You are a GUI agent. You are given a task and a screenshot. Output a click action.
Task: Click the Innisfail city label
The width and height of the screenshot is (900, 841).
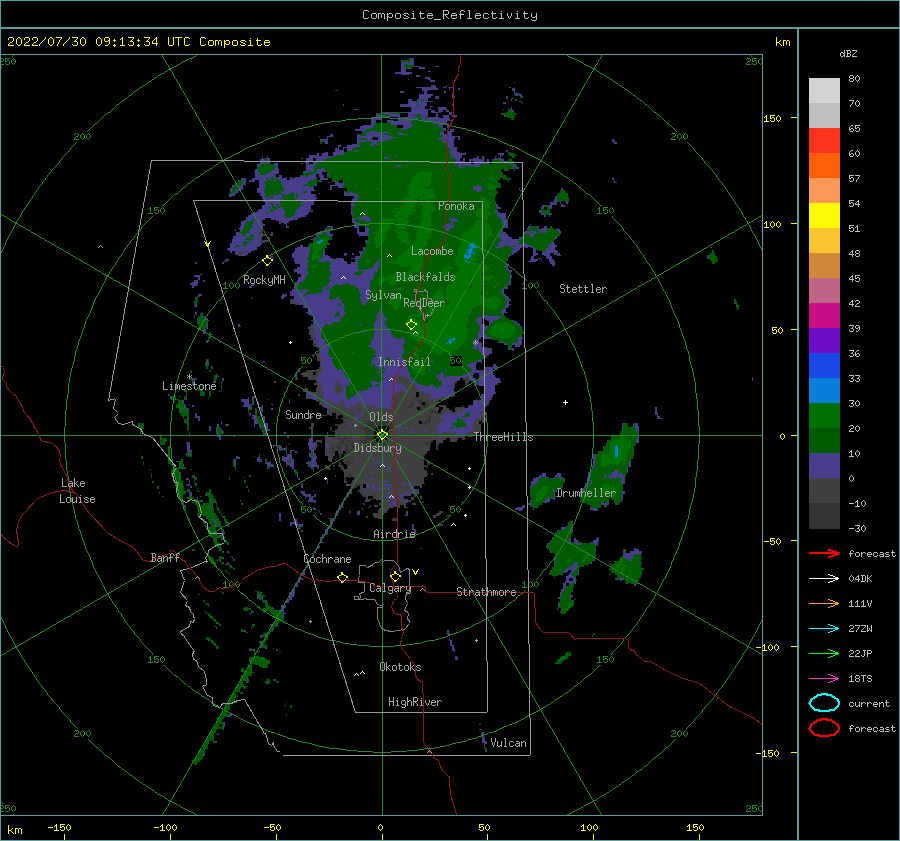tap(404, 362)
